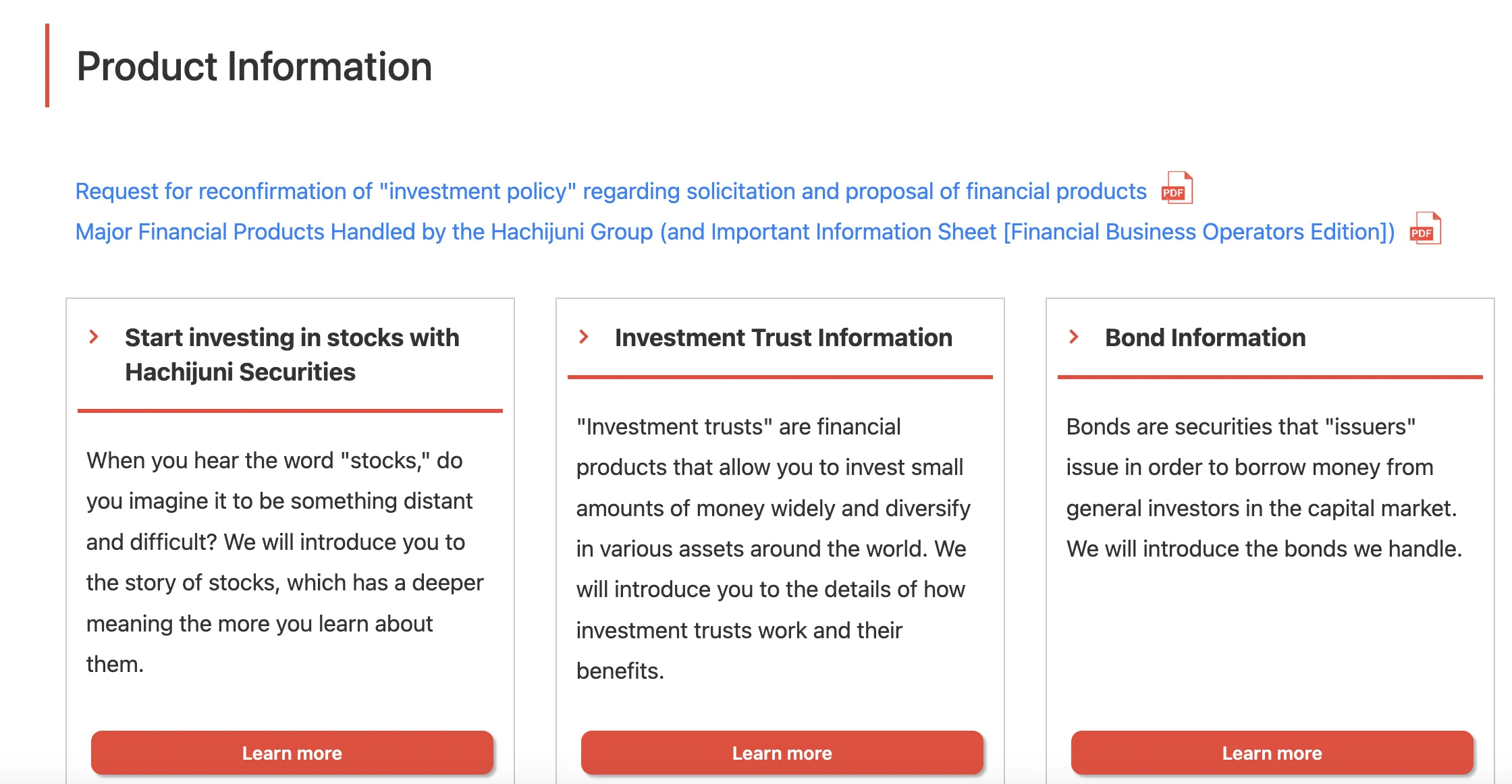This screenshot has width=1512, height=784.
Task: Open the investment policy reconfirmation request link
Action: point(611,192)
